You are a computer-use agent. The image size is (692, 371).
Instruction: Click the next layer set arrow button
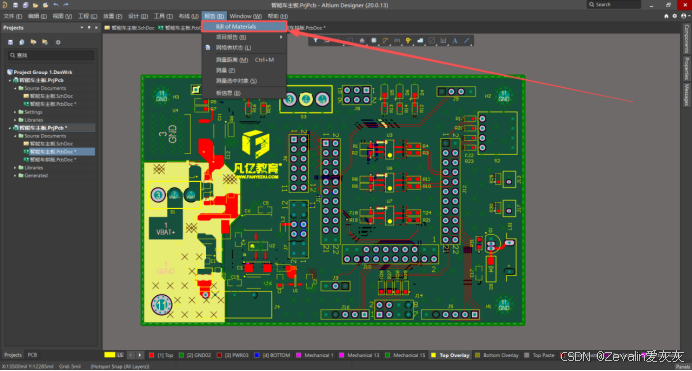tap(140, 355)
